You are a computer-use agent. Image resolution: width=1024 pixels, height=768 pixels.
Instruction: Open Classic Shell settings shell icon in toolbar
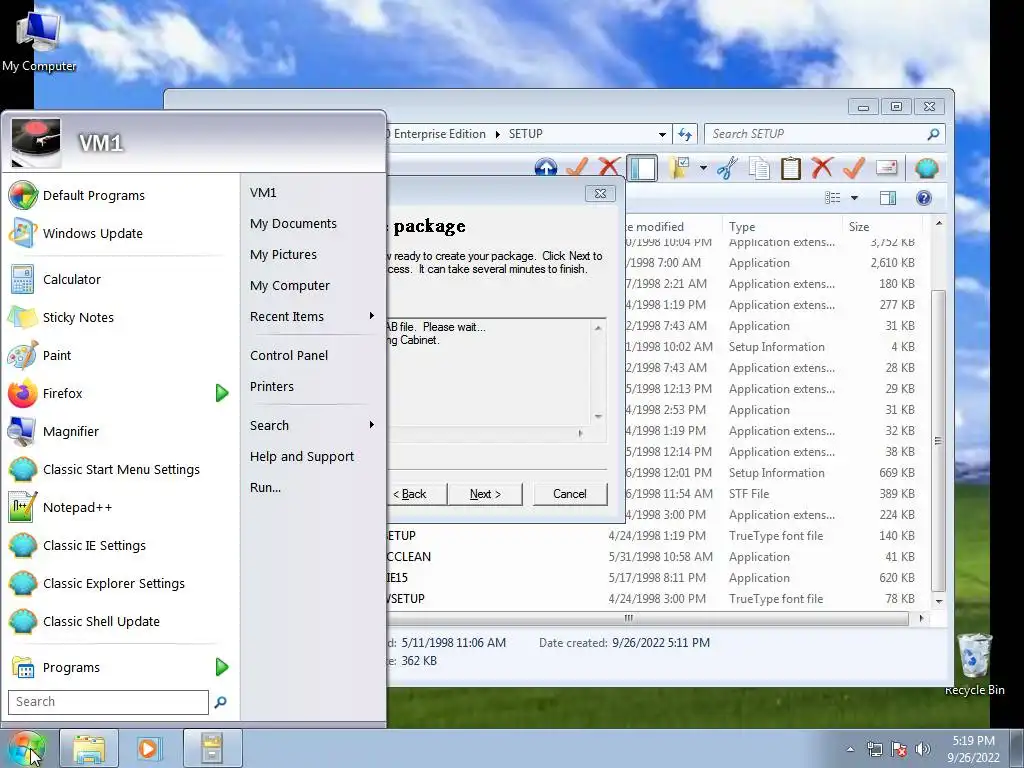coord(926,168)
